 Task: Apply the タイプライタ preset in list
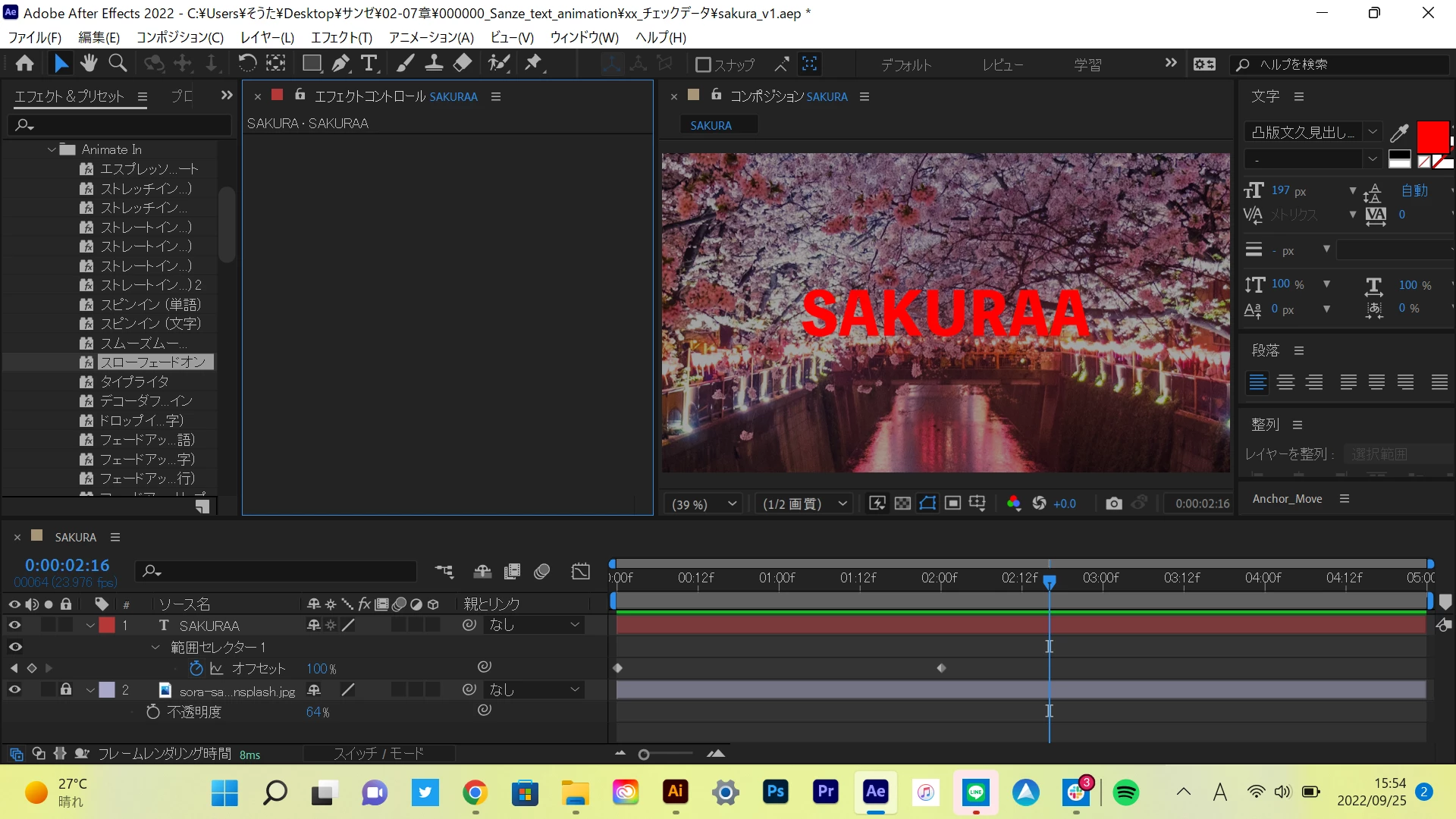tap(134, 381)
